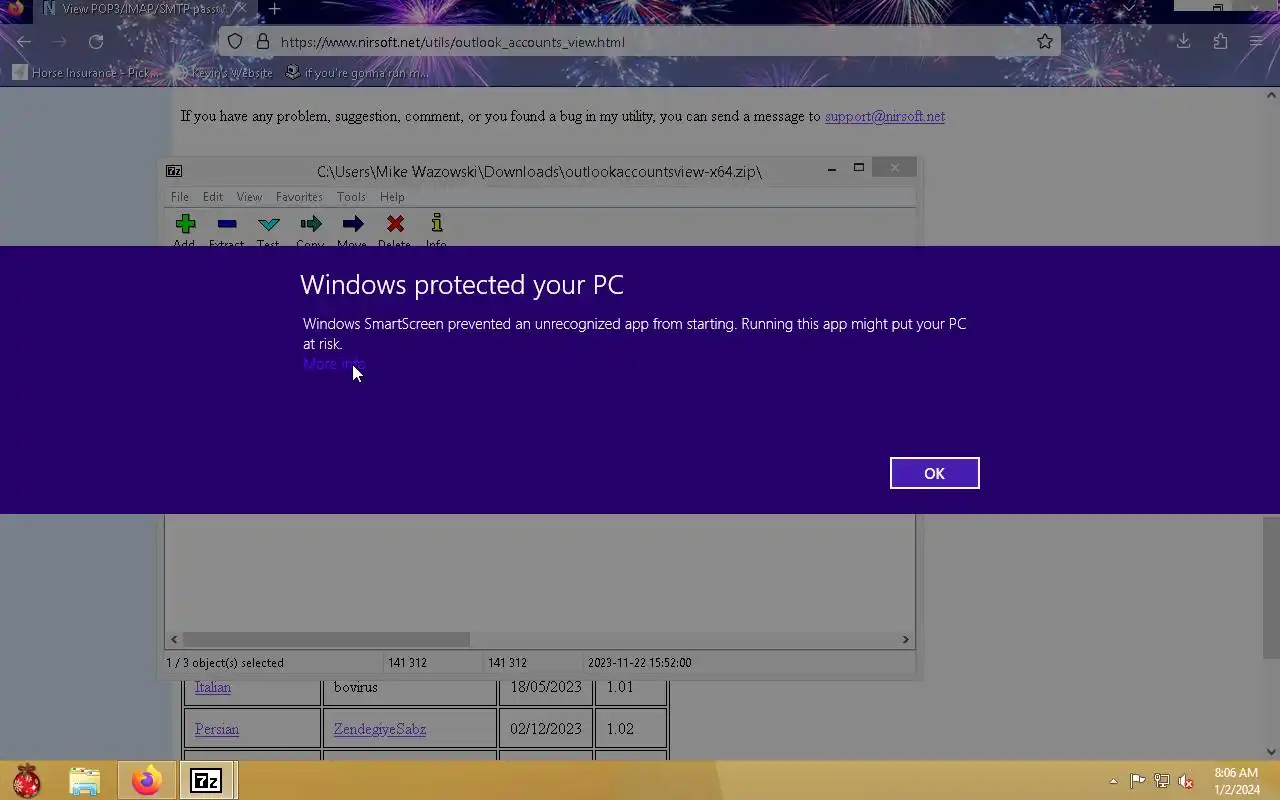Click the 7-Zip scrollbar left arrow
The height and width of the screenshot is (800, 1280).
174,639
